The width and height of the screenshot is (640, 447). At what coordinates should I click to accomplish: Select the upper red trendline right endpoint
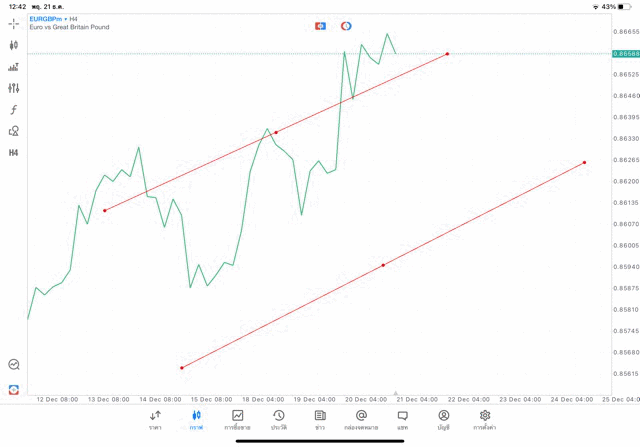(447, 53)
